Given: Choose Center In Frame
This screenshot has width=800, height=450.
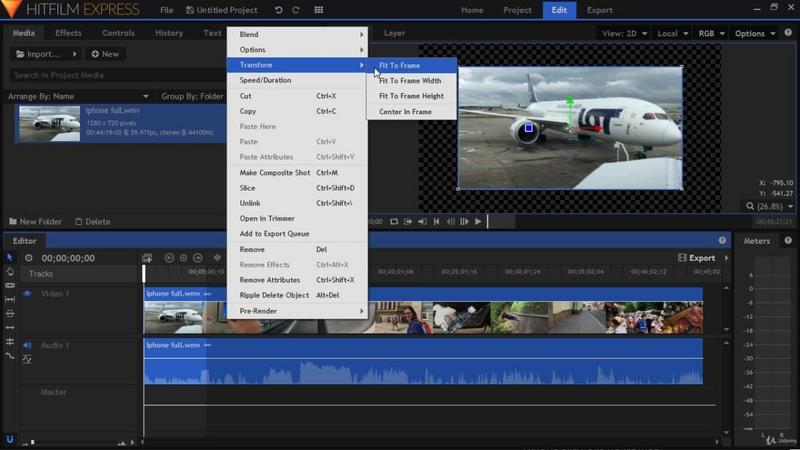Looking at the screenshot, I should pos(411,112).
